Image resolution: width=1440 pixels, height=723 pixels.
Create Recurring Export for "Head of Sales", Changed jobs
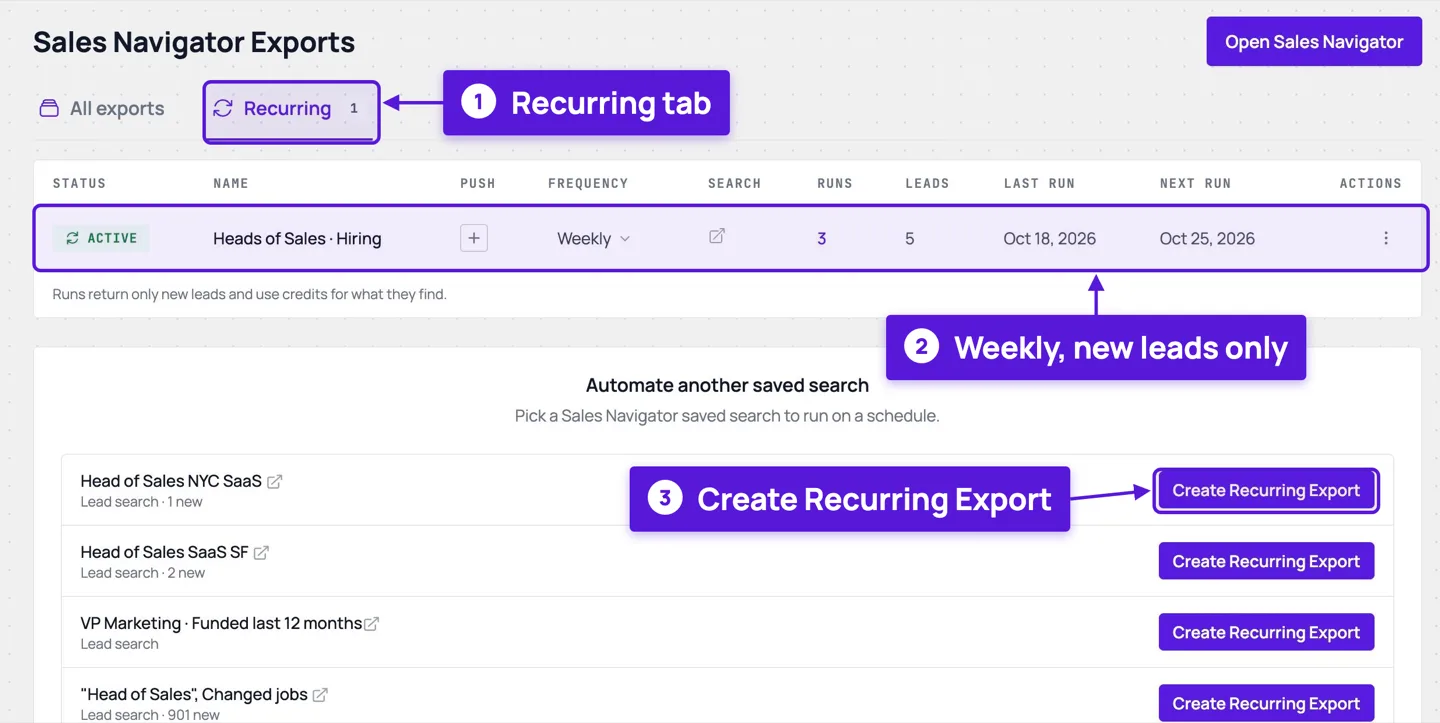point(1266,703)
